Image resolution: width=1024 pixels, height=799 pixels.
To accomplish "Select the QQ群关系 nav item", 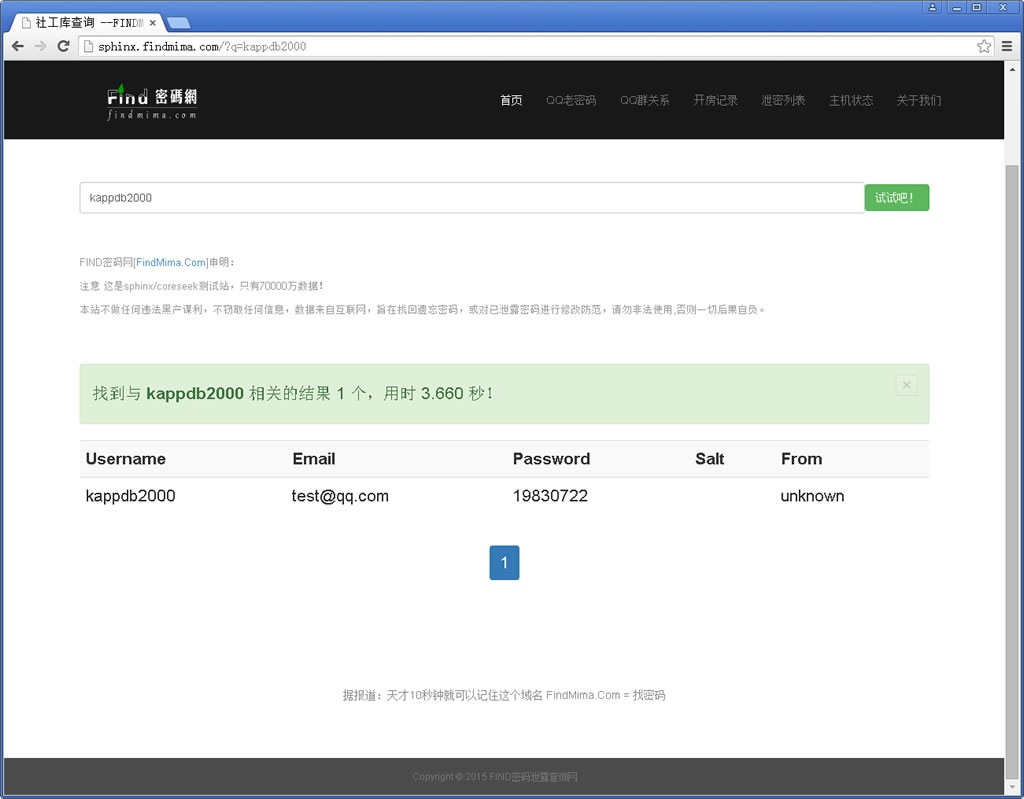I will tap(645, 101).
